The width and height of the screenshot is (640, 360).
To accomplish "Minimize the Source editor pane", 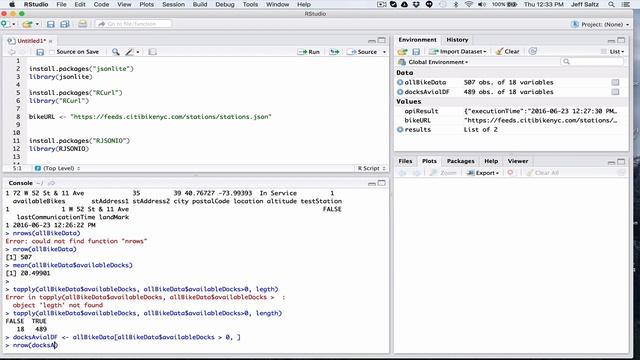I will [x=371, y=40].
